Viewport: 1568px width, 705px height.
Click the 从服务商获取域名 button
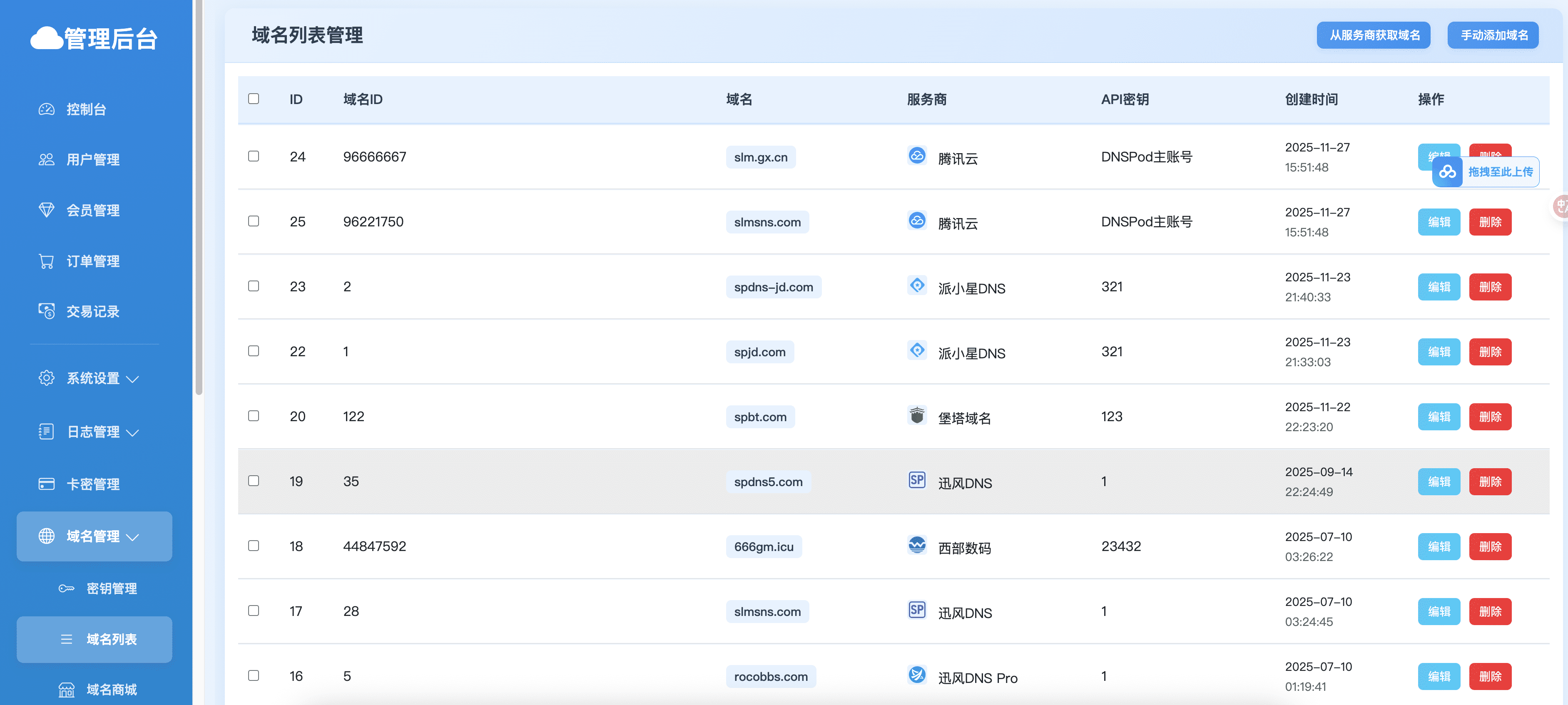pyautogui.click(x=1373, y=35)
